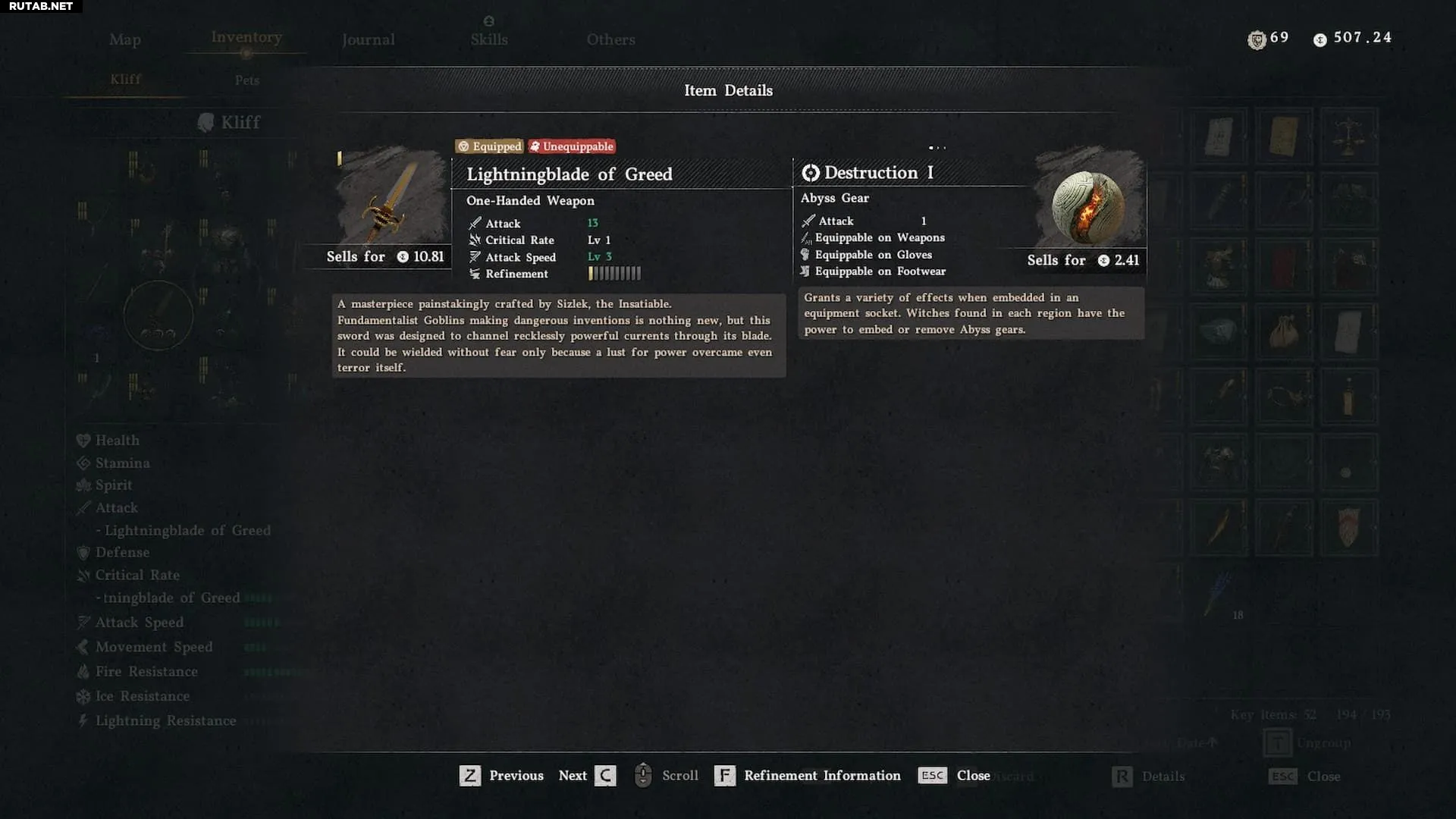
Task: Click the silver coin currency icon
Action: point(1320,39)
